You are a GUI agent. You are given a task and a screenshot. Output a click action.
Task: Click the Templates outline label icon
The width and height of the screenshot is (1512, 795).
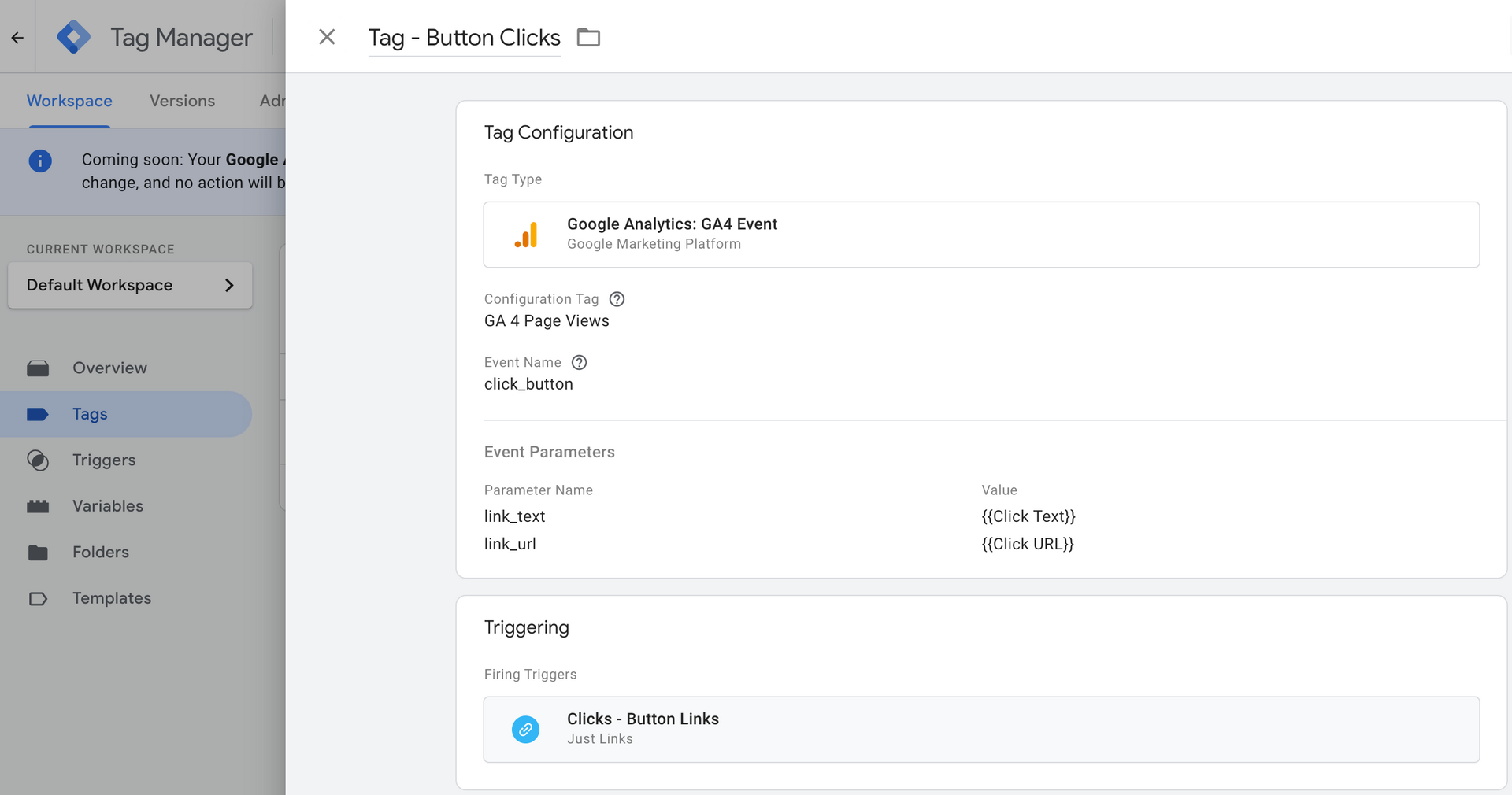pyautogui.click(x=38, y=599)
